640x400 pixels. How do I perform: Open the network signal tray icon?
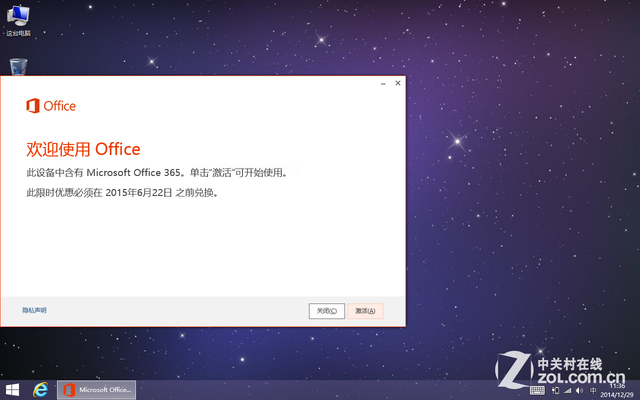point(567,391)
